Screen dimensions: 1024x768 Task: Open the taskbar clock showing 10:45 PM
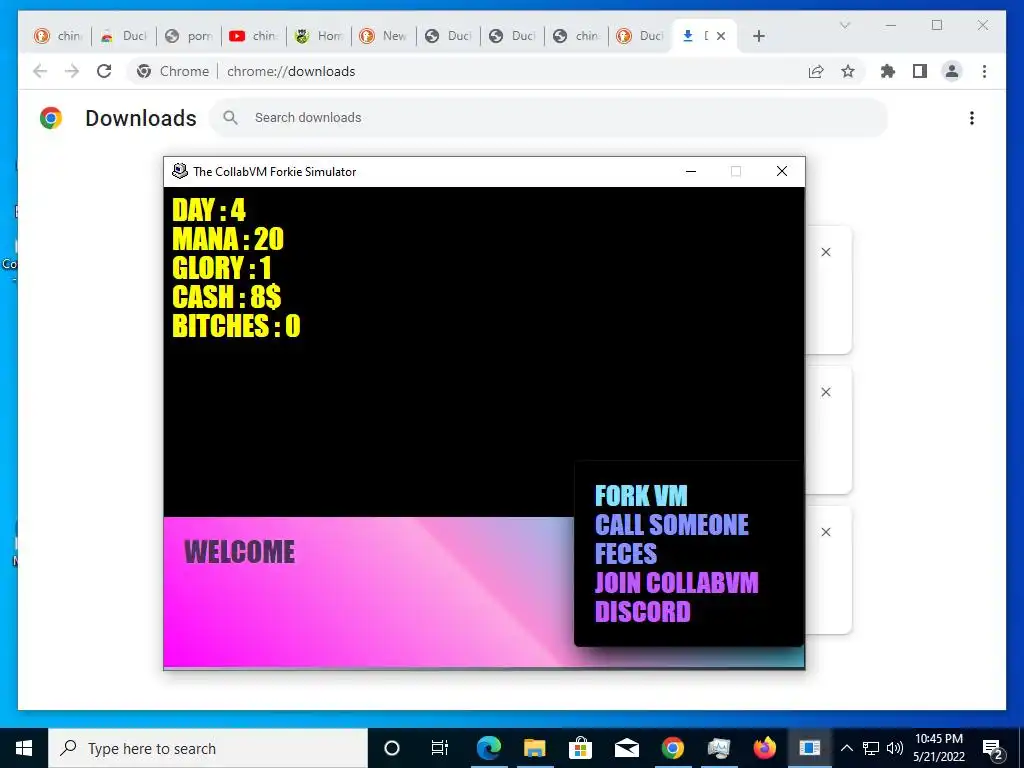938,748
